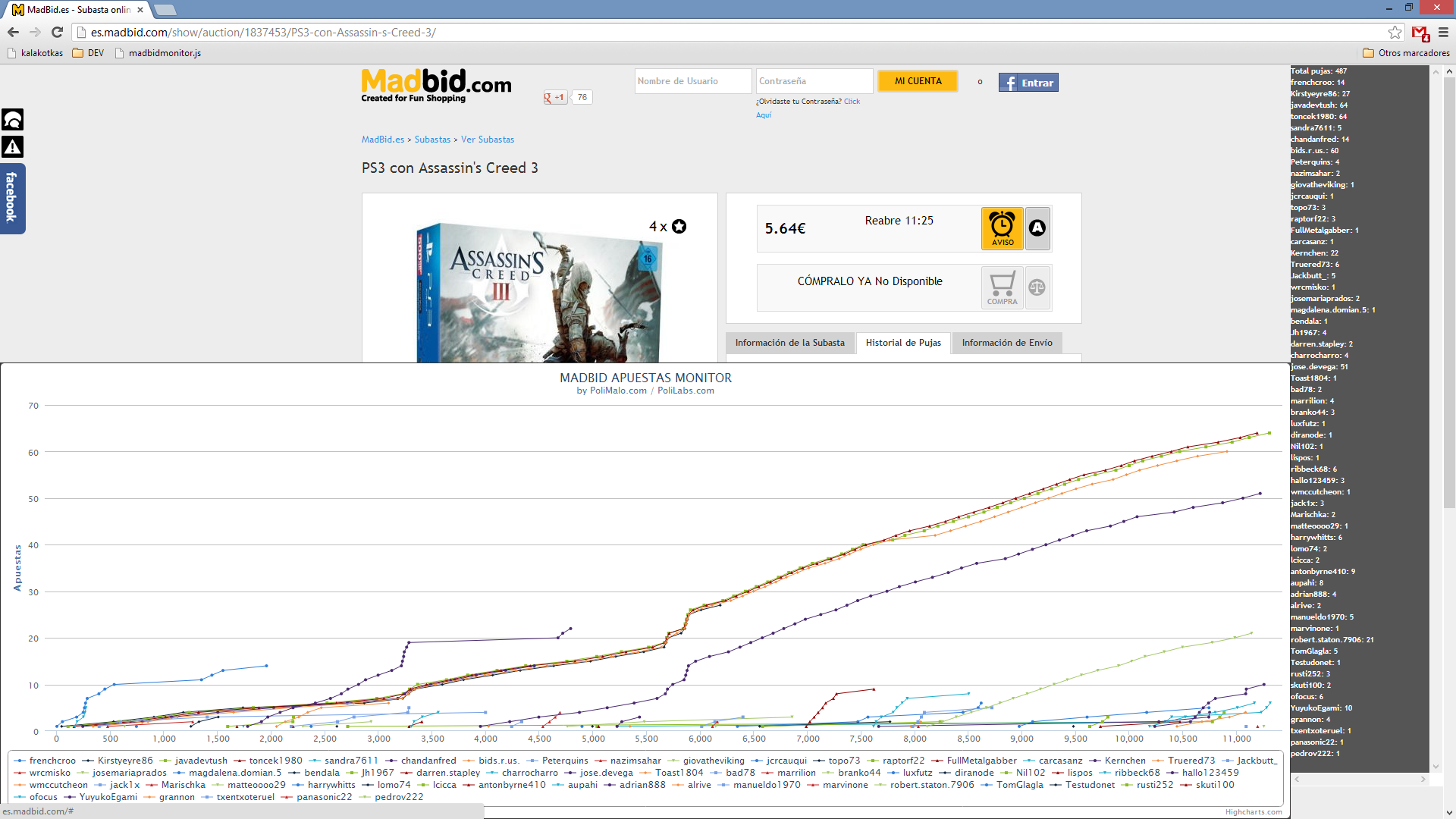This screenshot has width=1456, height=819.
Task: Click the bid panel scroll-left arrow
Action: point(1296,779)
